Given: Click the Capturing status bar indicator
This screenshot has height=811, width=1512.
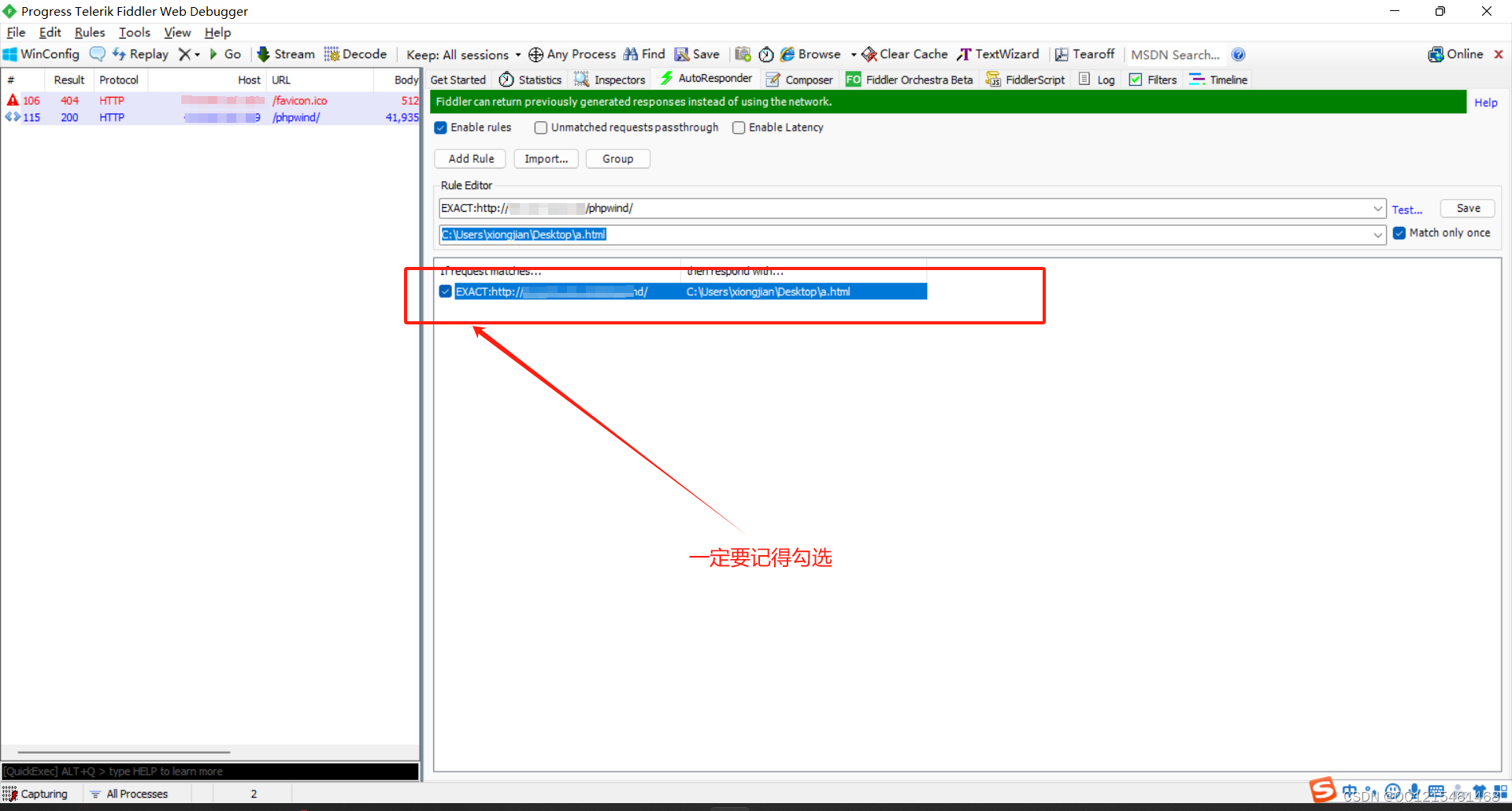Looking at the screenshot, I should pyautogui.click(x=36, y=794).
